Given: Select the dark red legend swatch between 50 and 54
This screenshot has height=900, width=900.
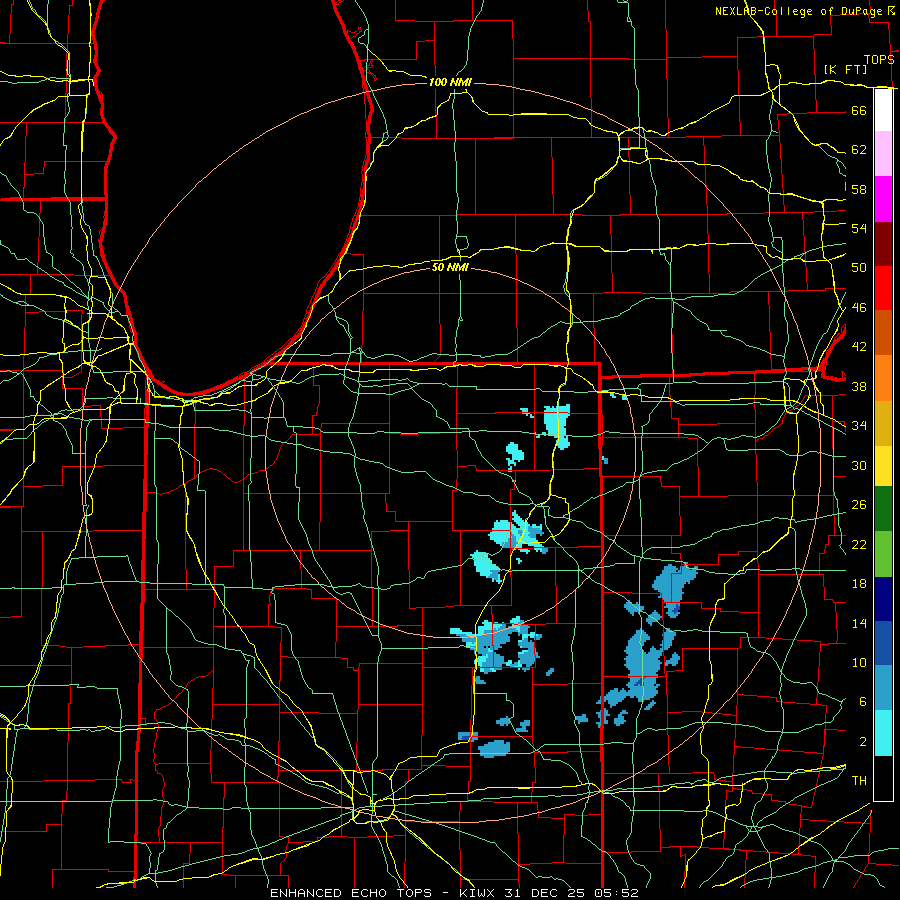Looking at the screenshot, I should [883, 244].
